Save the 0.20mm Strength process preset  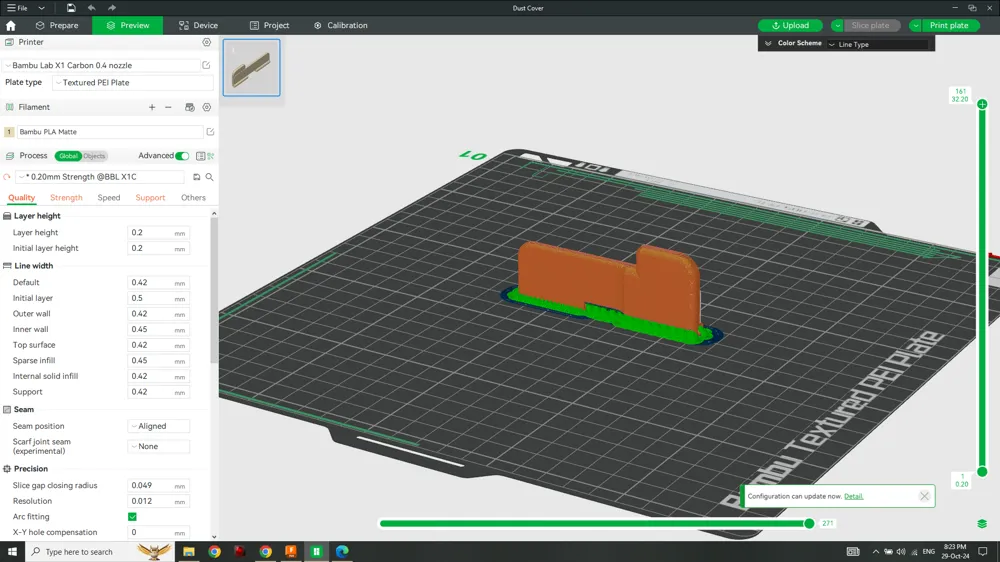[x=196, y=177]
